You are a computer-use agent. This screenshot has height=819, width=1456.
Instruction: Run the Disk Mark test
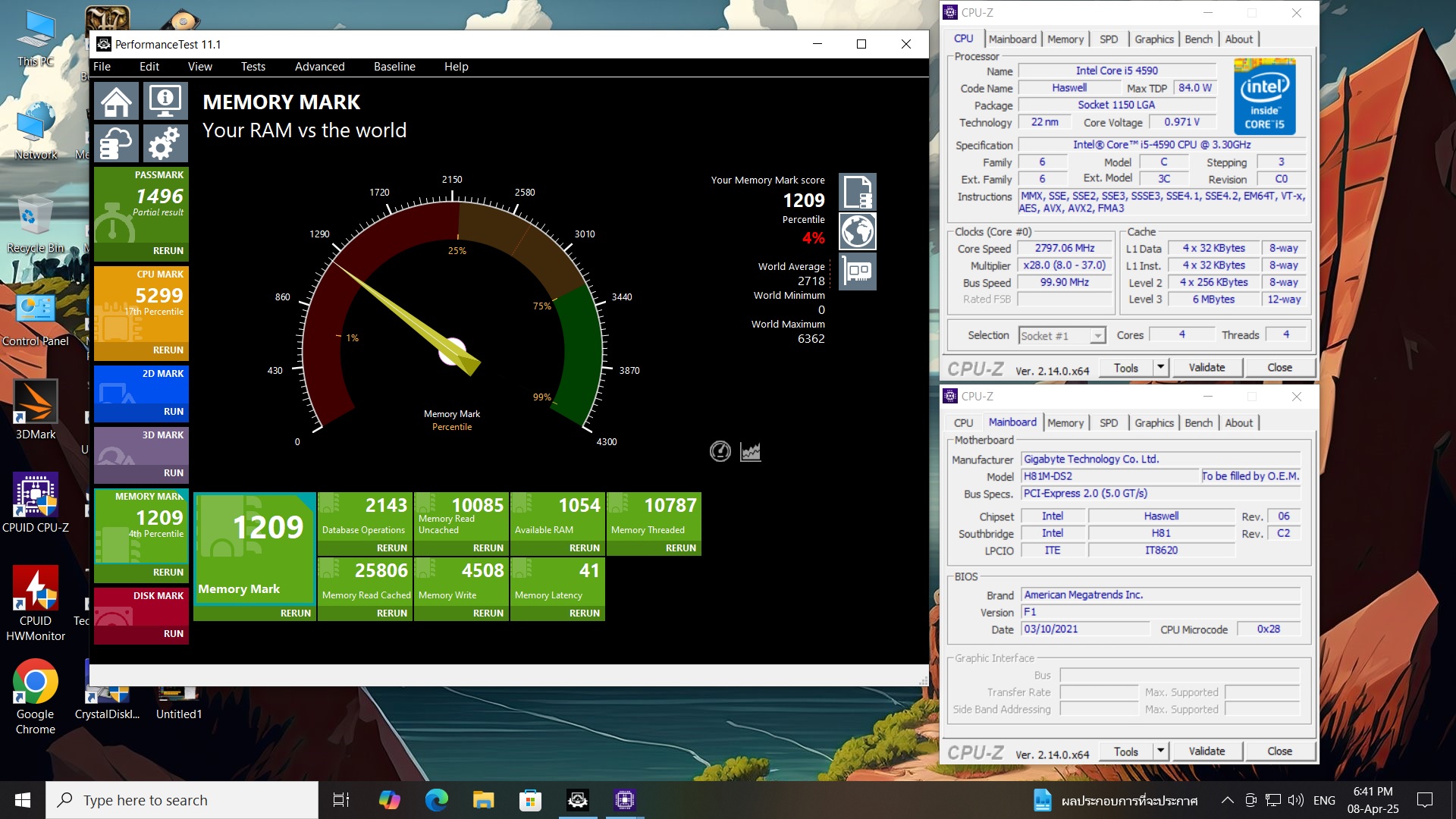[x=174, y=634]
